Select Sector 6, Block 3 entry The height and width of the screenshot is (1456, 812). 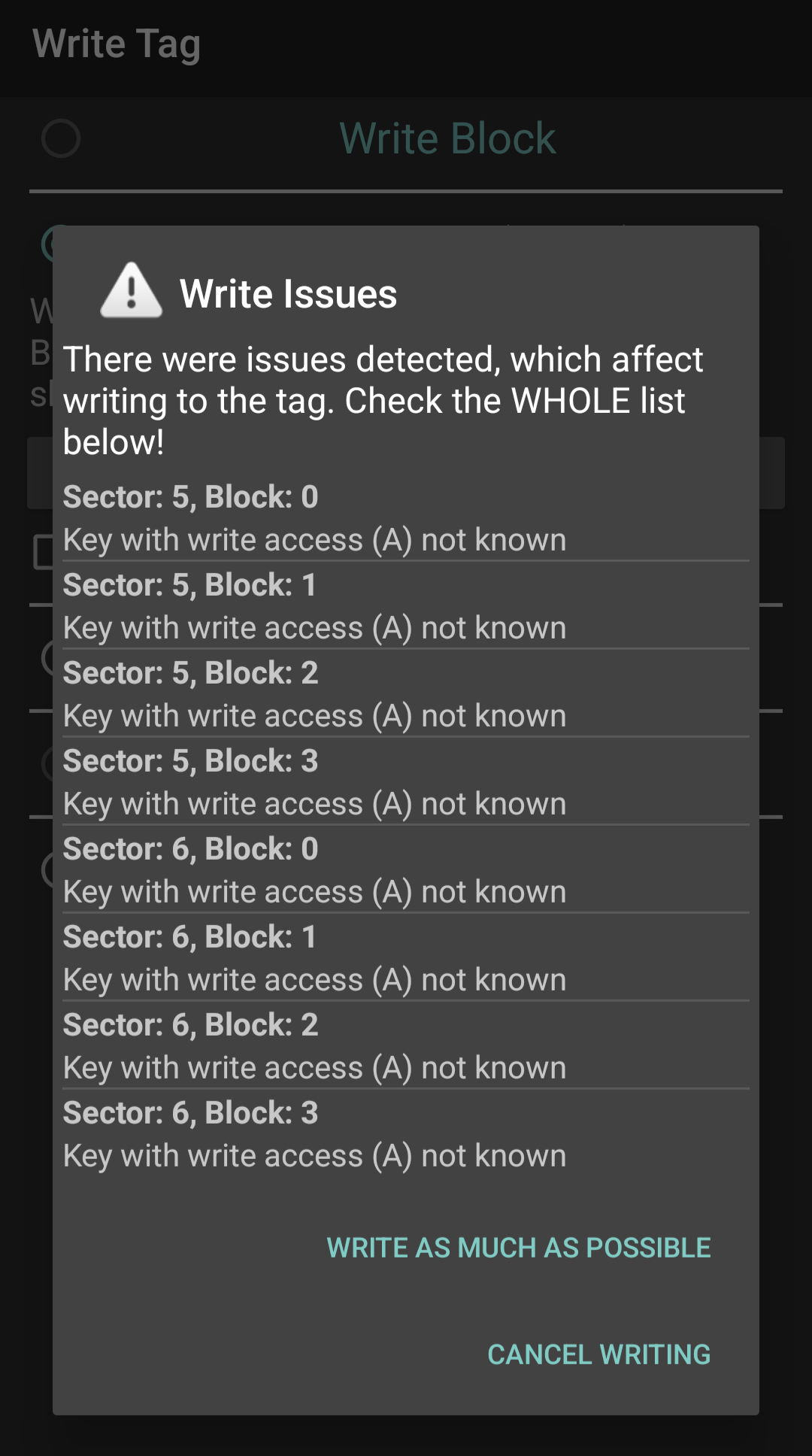[x=406, y=1134]
